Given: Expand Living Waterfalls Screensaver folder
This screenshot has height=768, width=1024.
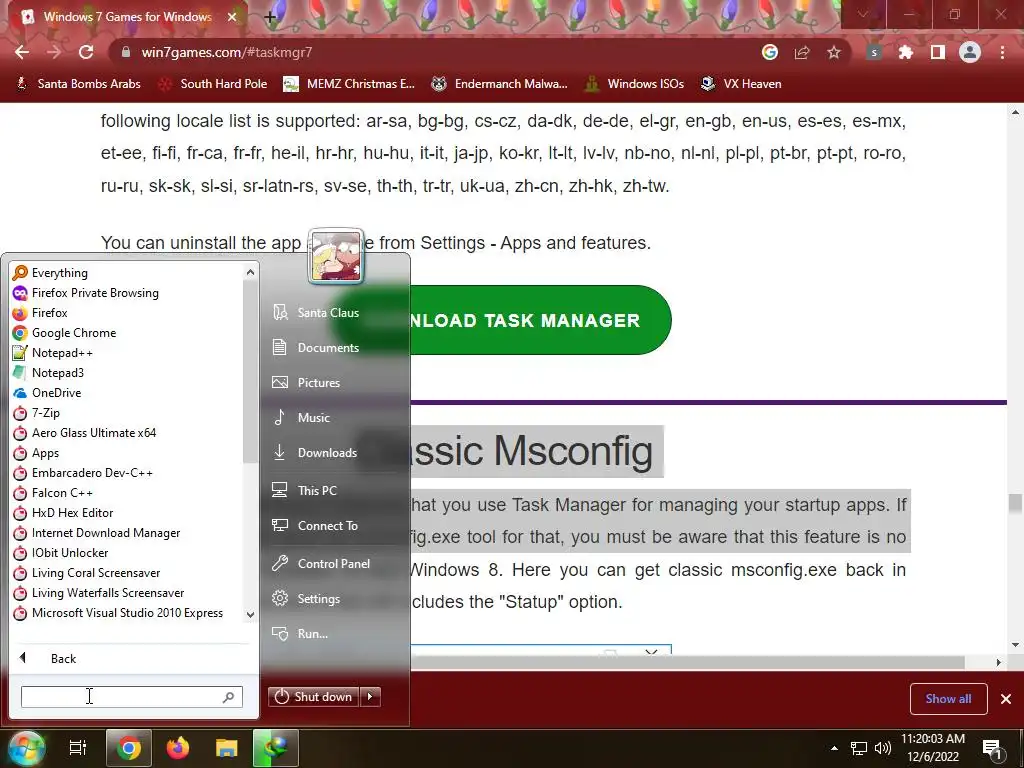Looking at the screenshot, I should coord(99,593).
